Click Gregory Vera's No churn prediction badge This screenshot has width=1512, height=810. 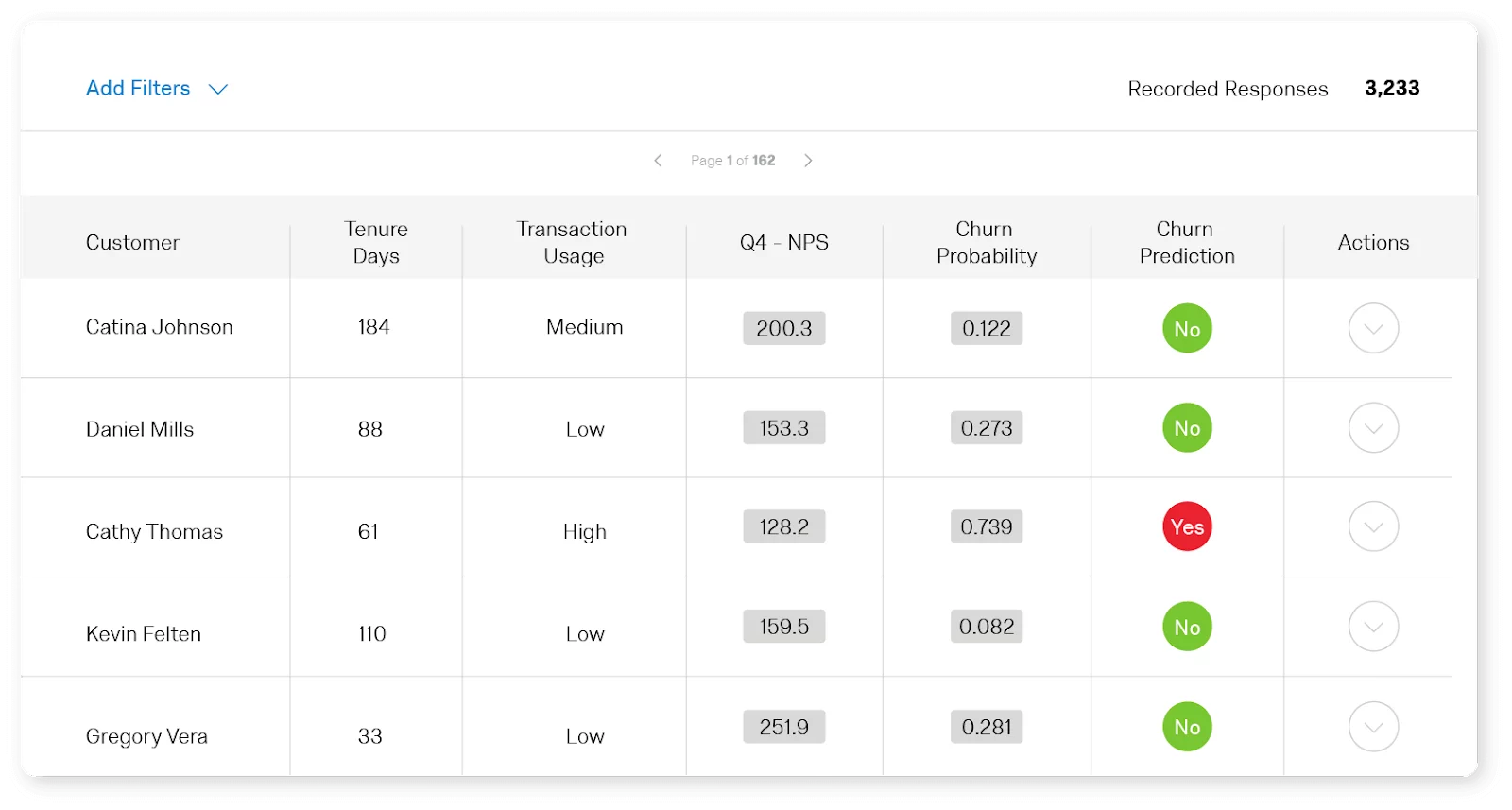coord(1187,727)
